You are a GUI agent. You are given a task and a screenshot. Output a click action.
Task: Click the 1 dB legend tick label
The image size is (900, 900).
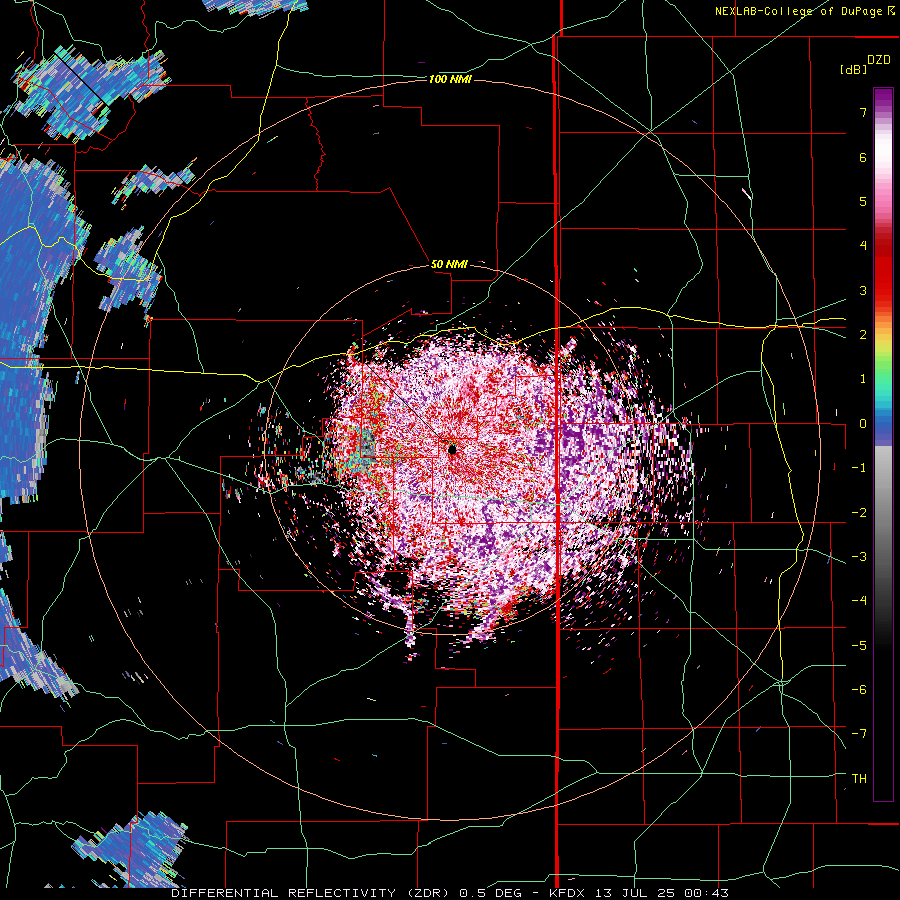coord(863,379)
